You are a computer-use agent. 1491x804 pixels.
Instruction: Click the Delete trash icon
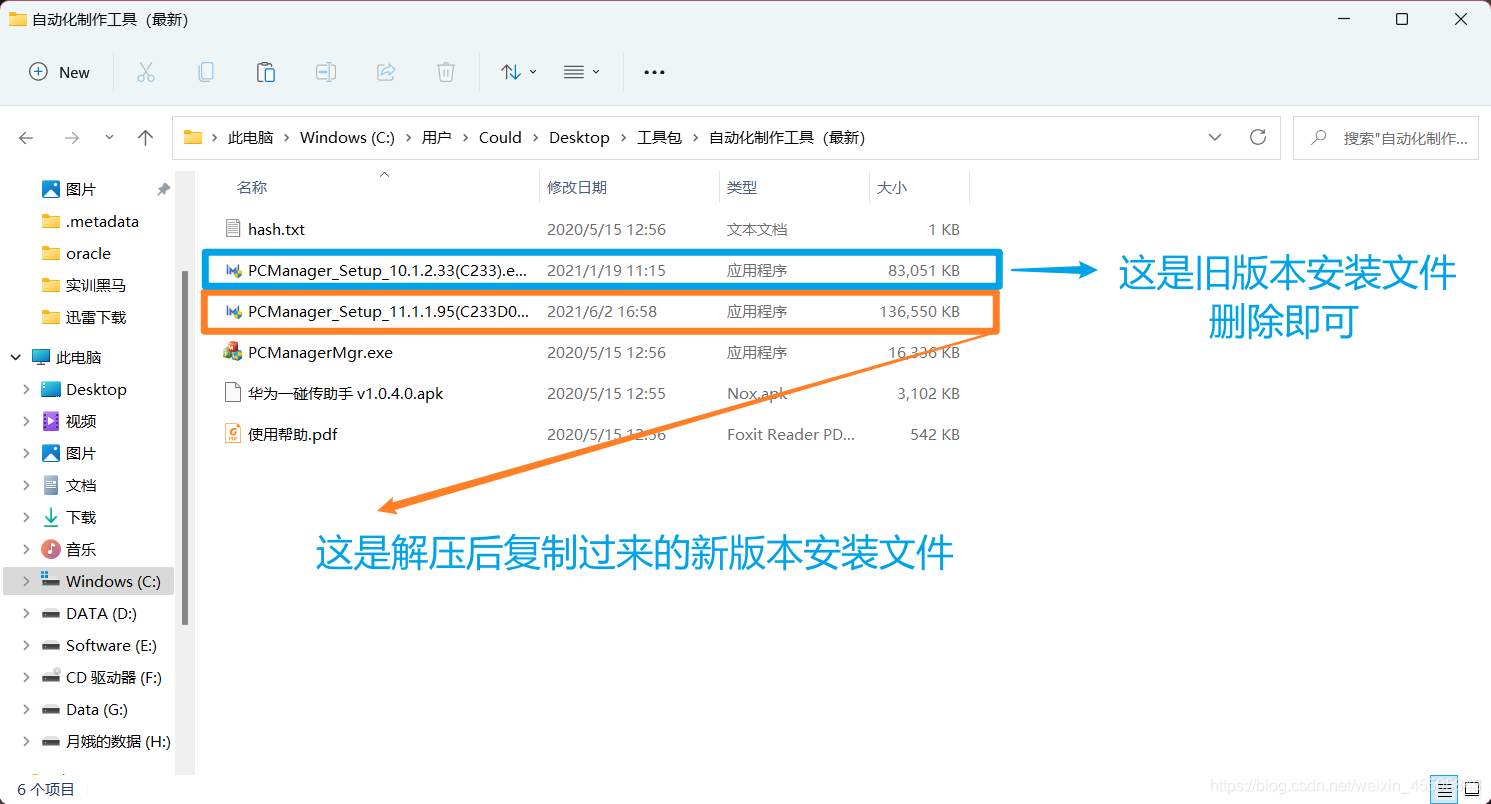coord(446,72)
